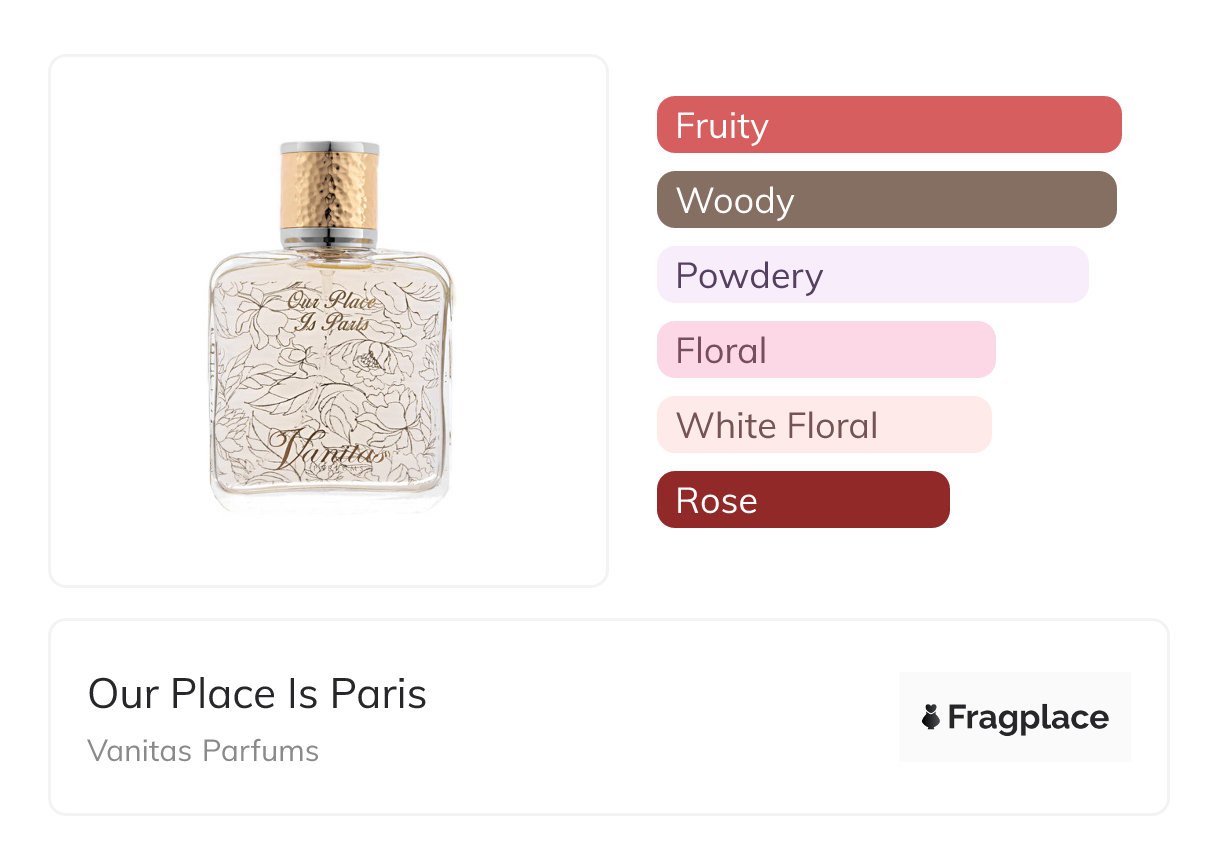1218x864 pixels.
Task: Click the Fragplace bottle logo icon
Action: pyautogui.click(x=931, y=717)
